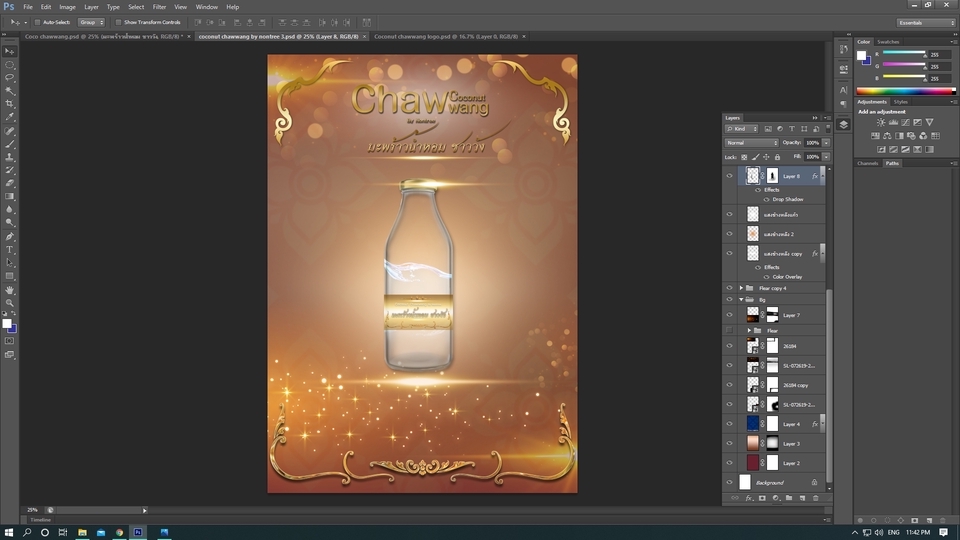Open the Essentials workspace dropdown
The image size is (960, 540).
click(x=926, y=23)
